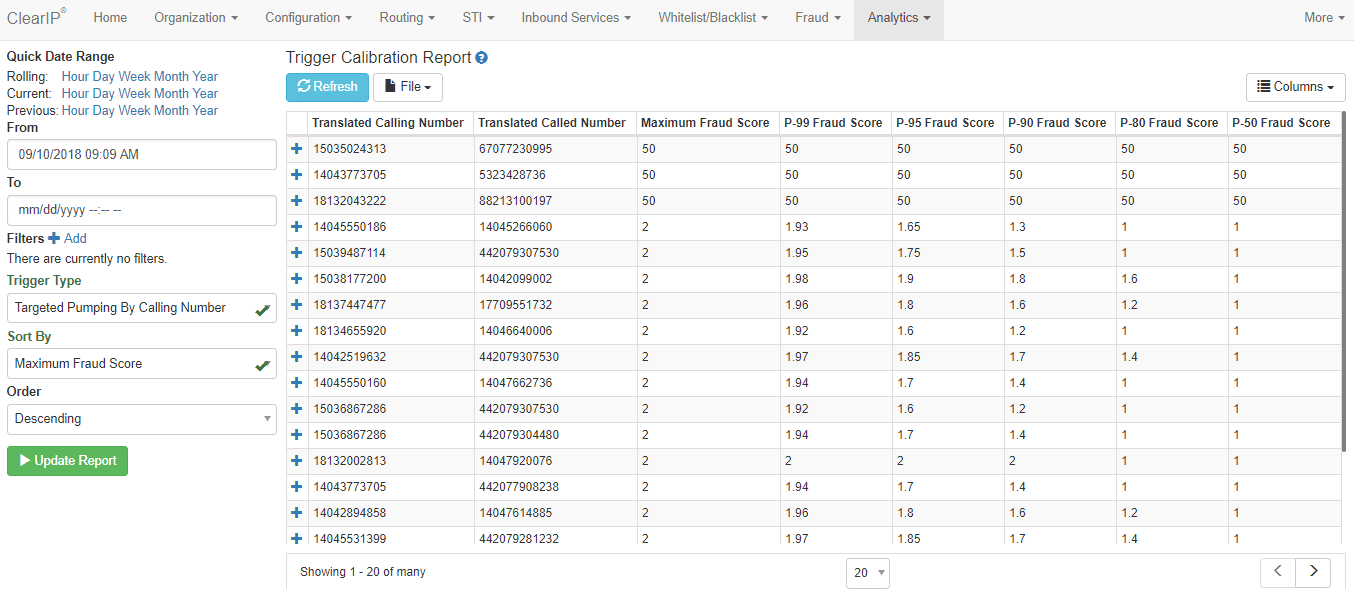Open the Columns dropdown
This screenshot has height=589, width=1354.
[x=1296, y=87]
